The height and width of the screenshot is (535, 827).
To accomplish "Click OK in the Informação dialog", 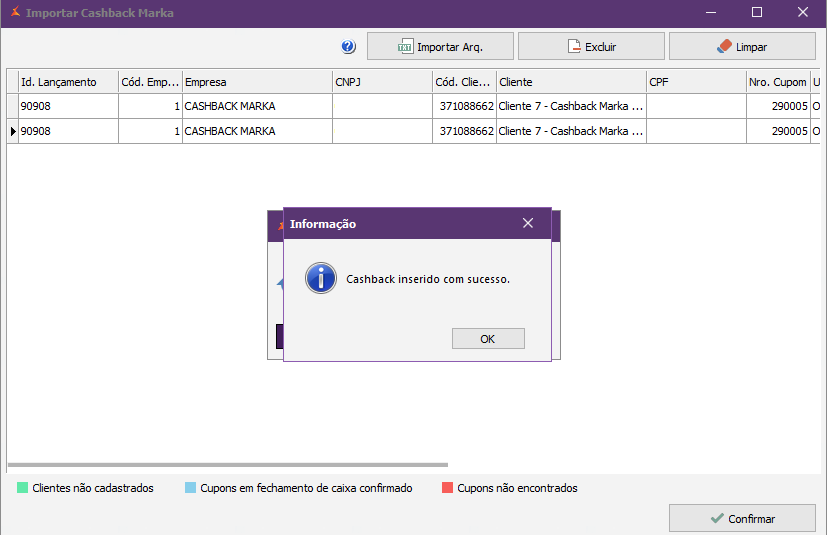I will 488,339.
